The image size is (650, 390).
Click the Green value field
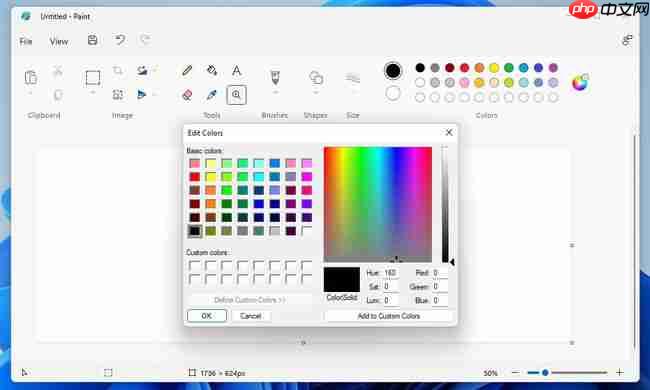point(440,286)
